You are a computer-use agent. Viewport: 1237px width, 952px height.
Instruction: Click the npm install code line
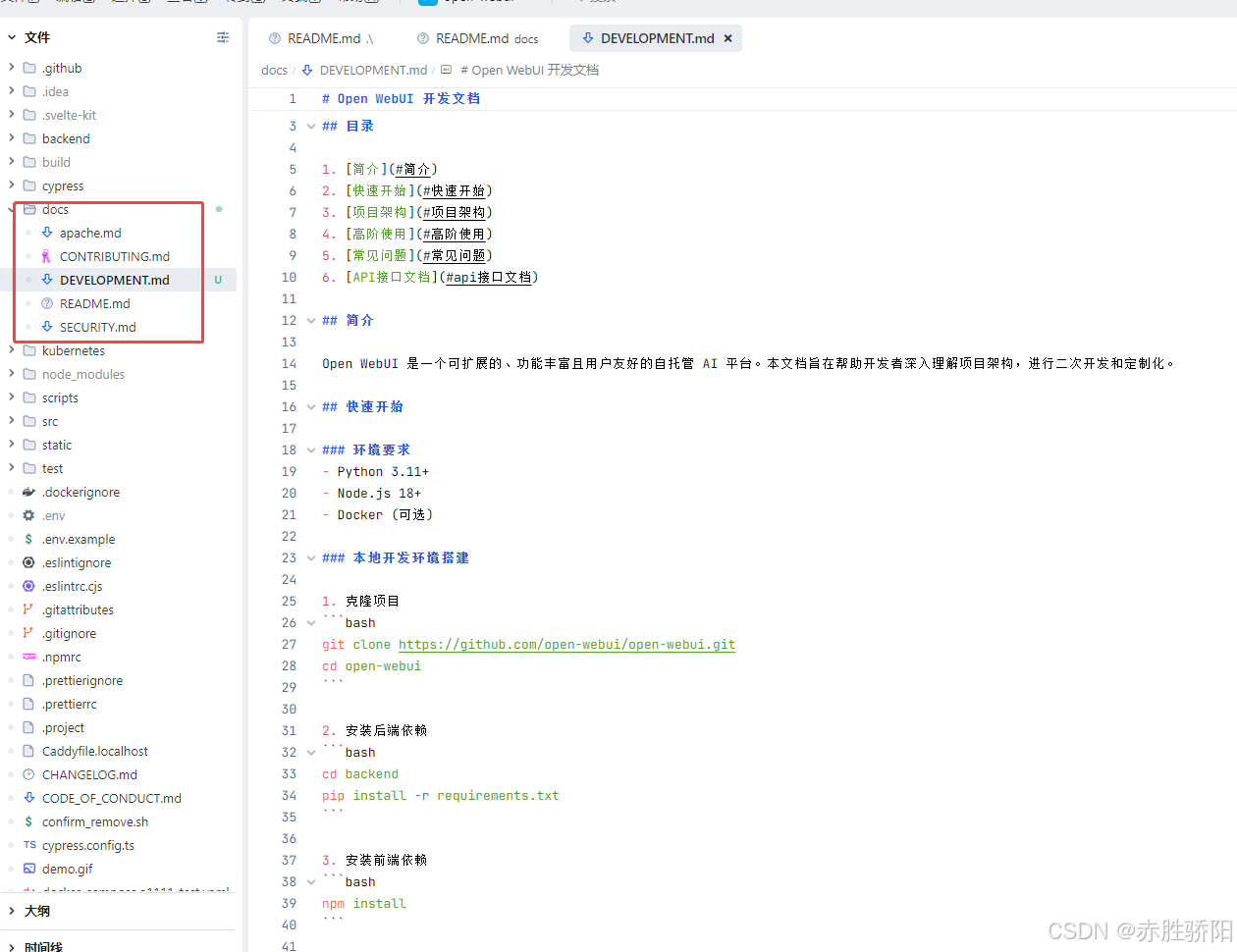tap(364, 904)
